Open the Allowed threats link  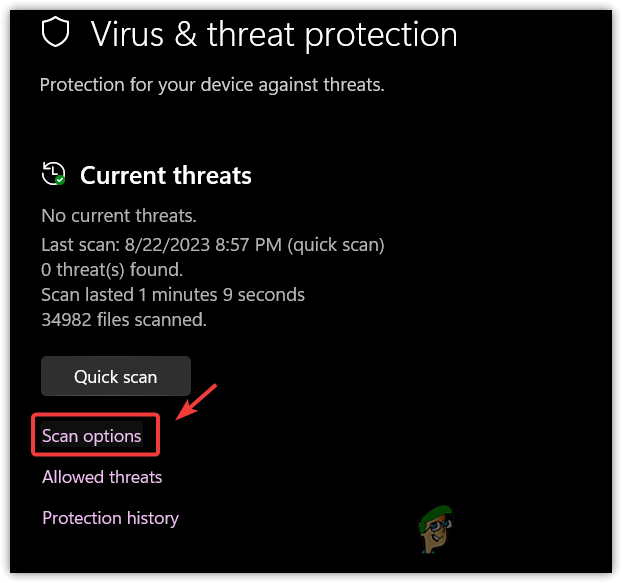[102, 477]
